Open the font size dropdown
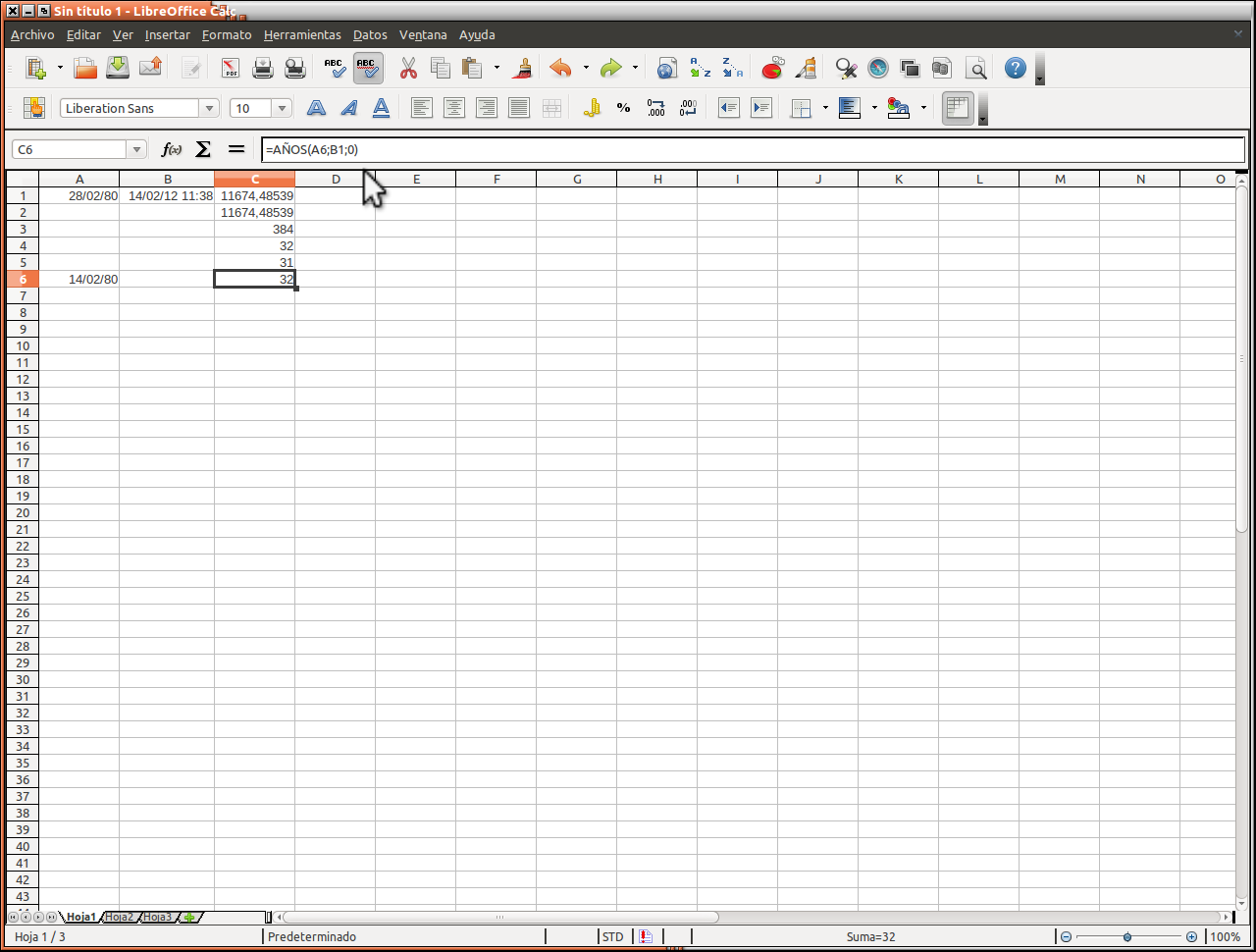The height and width of the screenshot is (952, 1256). 283,108
